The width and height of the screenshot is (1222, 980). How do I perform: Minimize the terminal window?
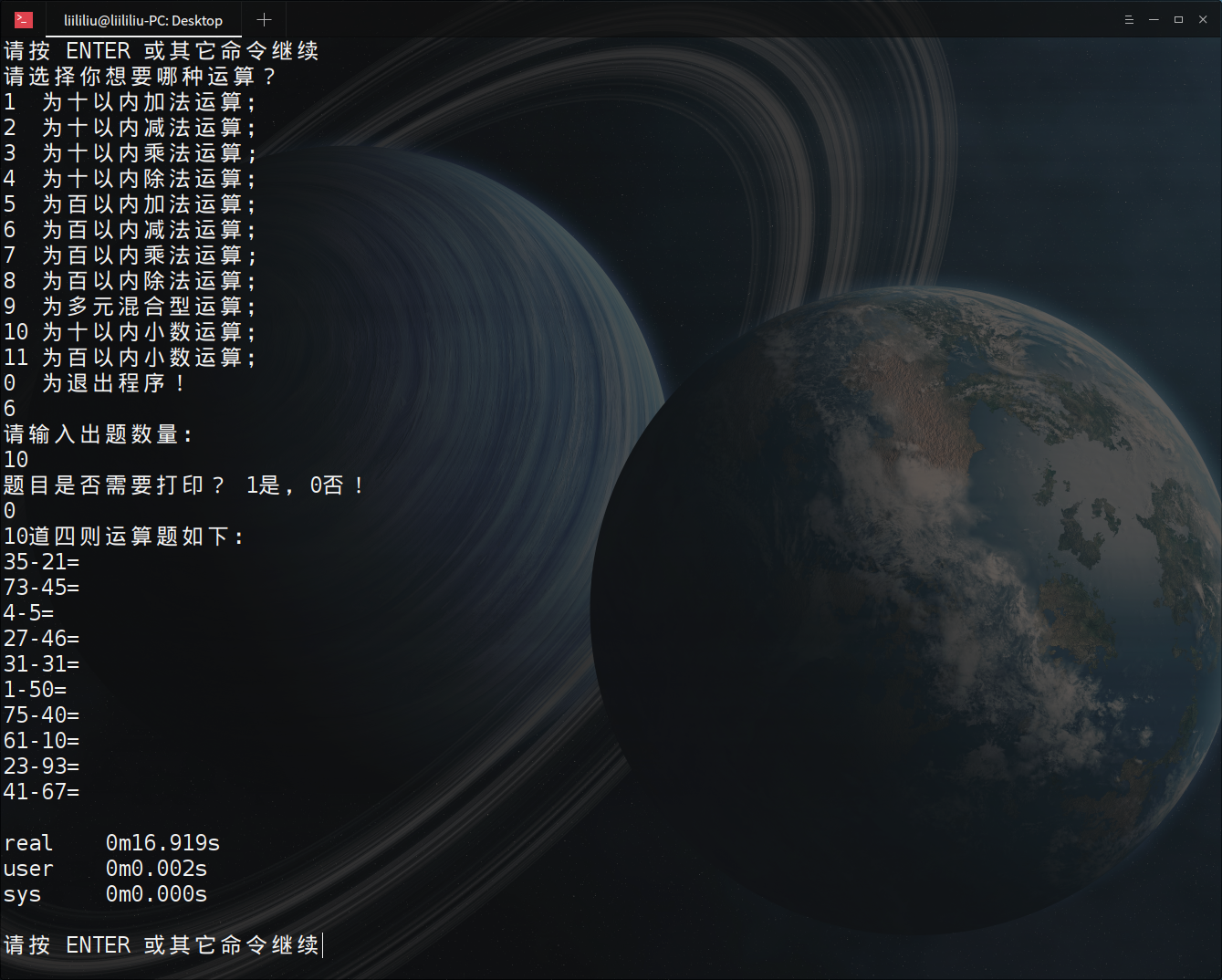[1154, 19]
